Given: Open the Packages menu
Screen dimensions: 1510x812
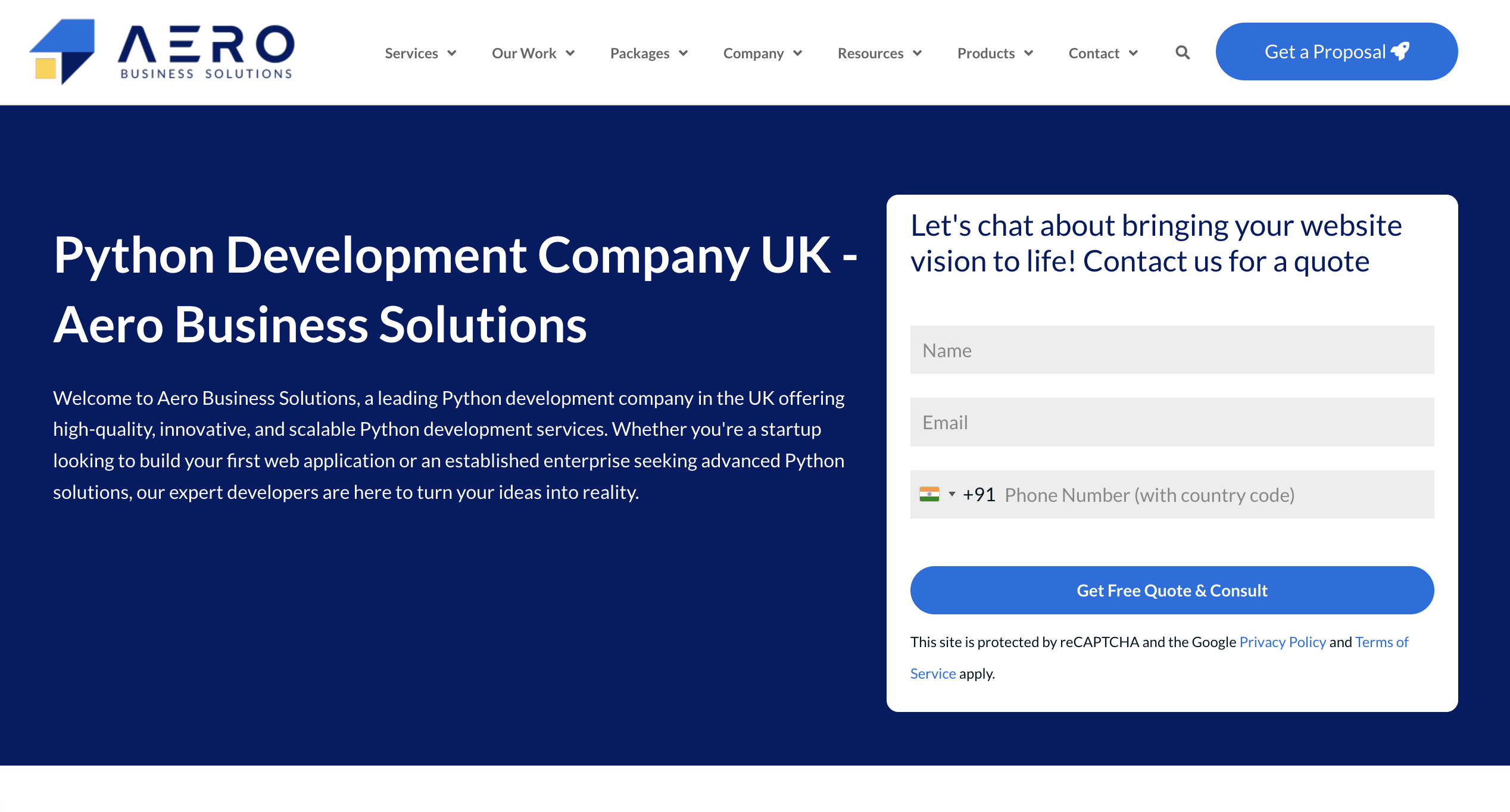Looking at the screenshot, I should [x=639, y=53].
